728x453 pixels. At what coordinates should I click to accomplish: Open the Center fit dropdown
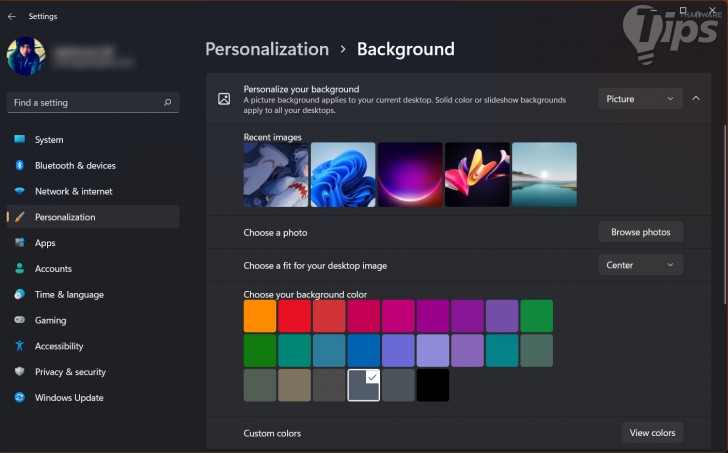(x=640, y=265)
